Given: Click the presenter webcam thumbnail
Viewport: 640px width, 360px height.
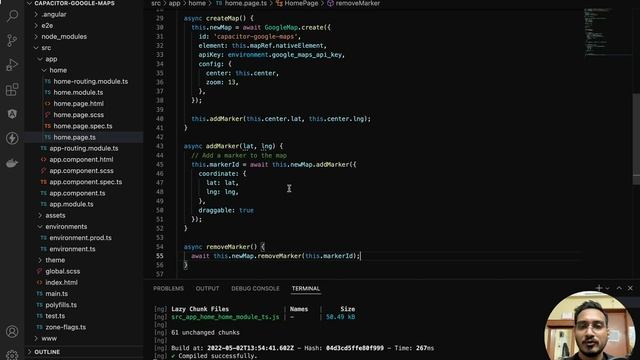Looking at the screenshot, I should click(x=590, y=325).
